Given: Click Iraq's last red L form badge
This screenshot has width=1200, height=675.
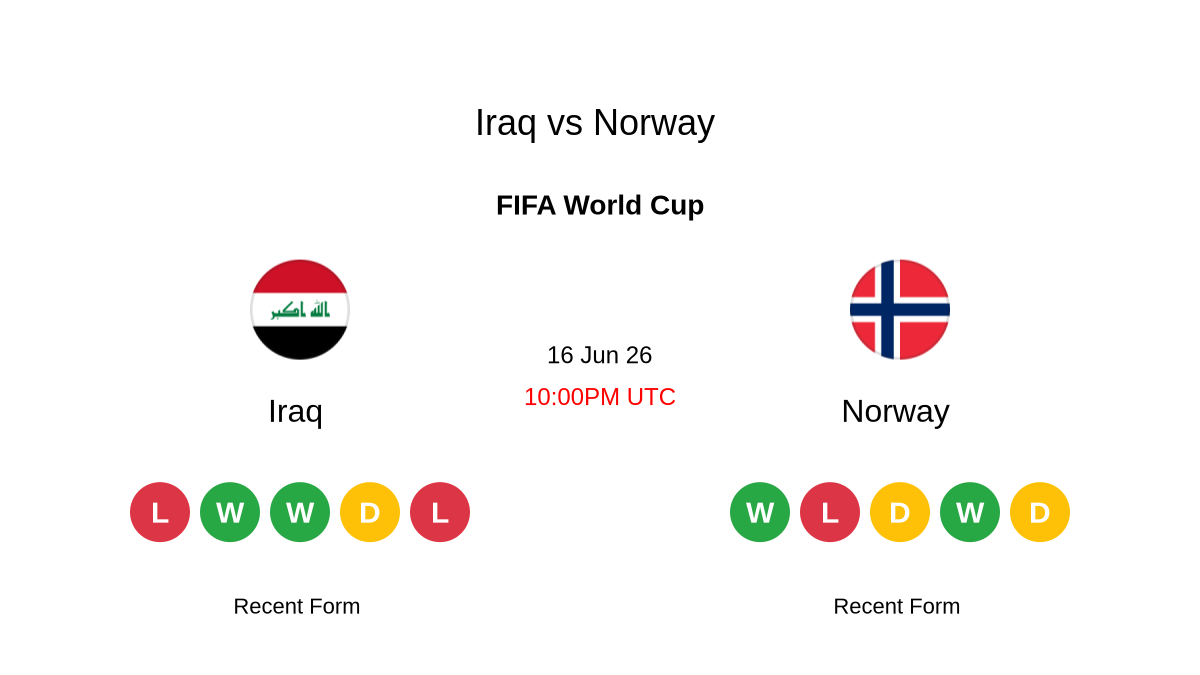Looking at the screenshot, I should point(440,512).
